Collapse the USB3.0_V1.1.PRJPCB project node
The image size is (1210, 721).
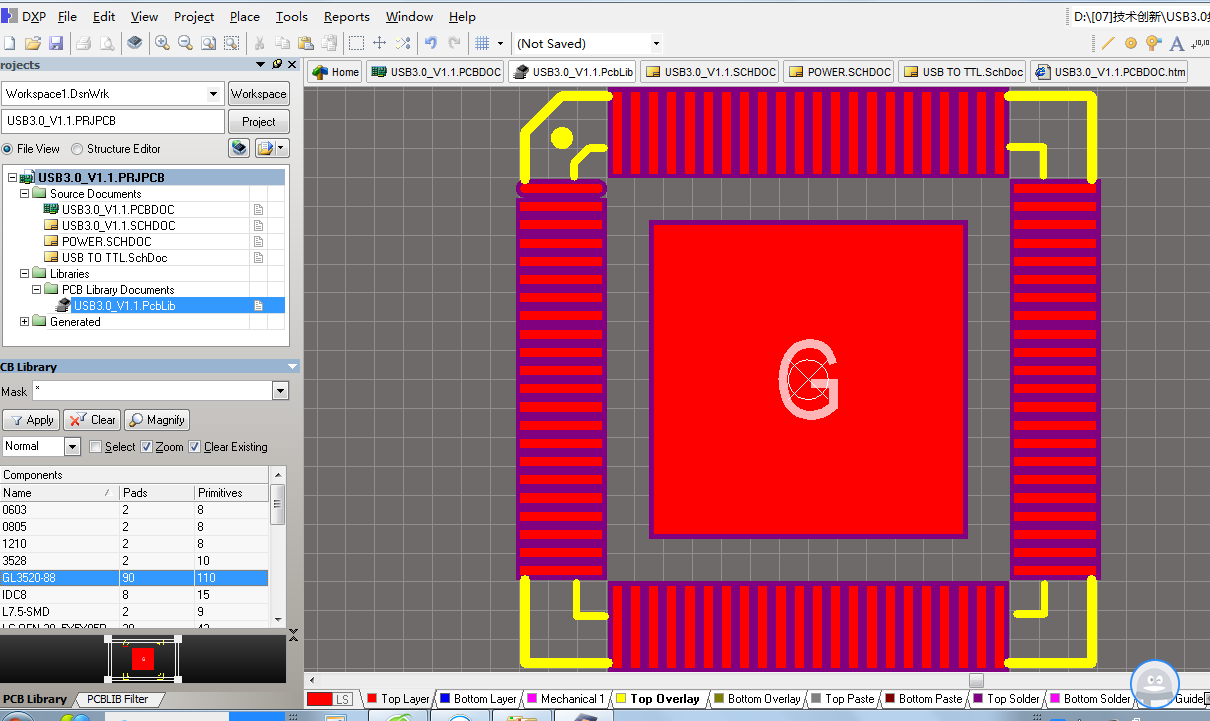click(x=12, y=178)
